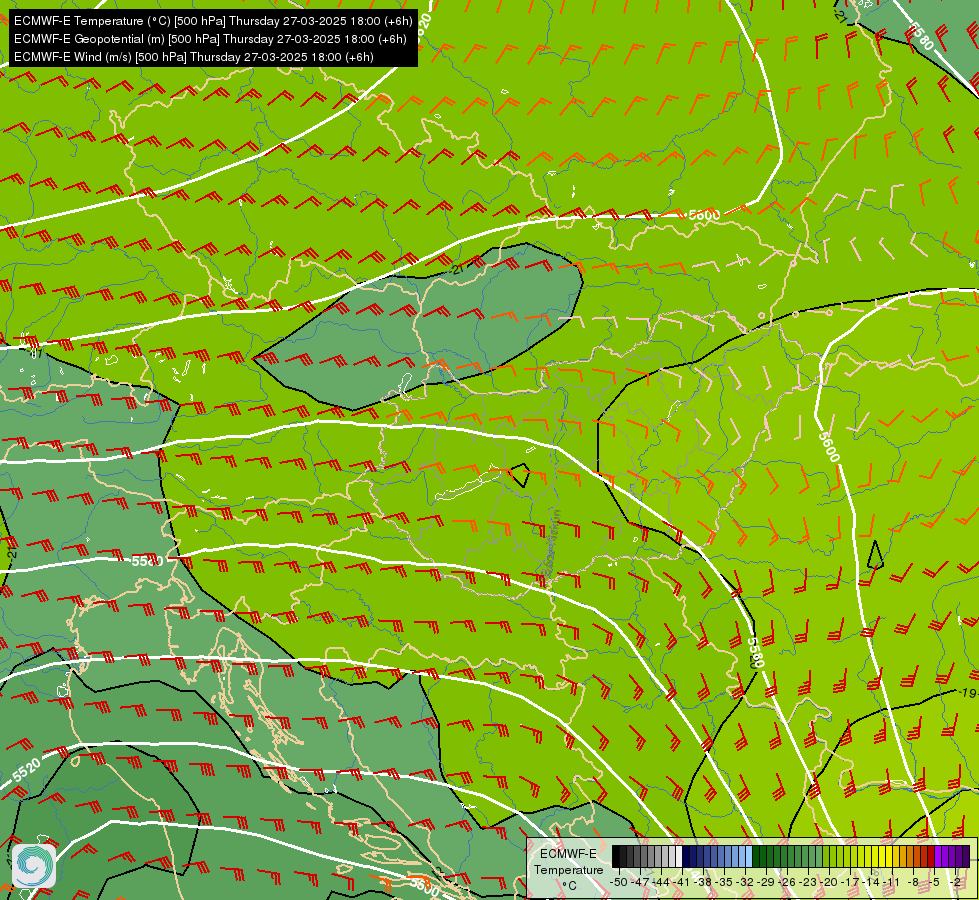
Task: Click the -38 value on temperature legend
Action: coord(703,882)
